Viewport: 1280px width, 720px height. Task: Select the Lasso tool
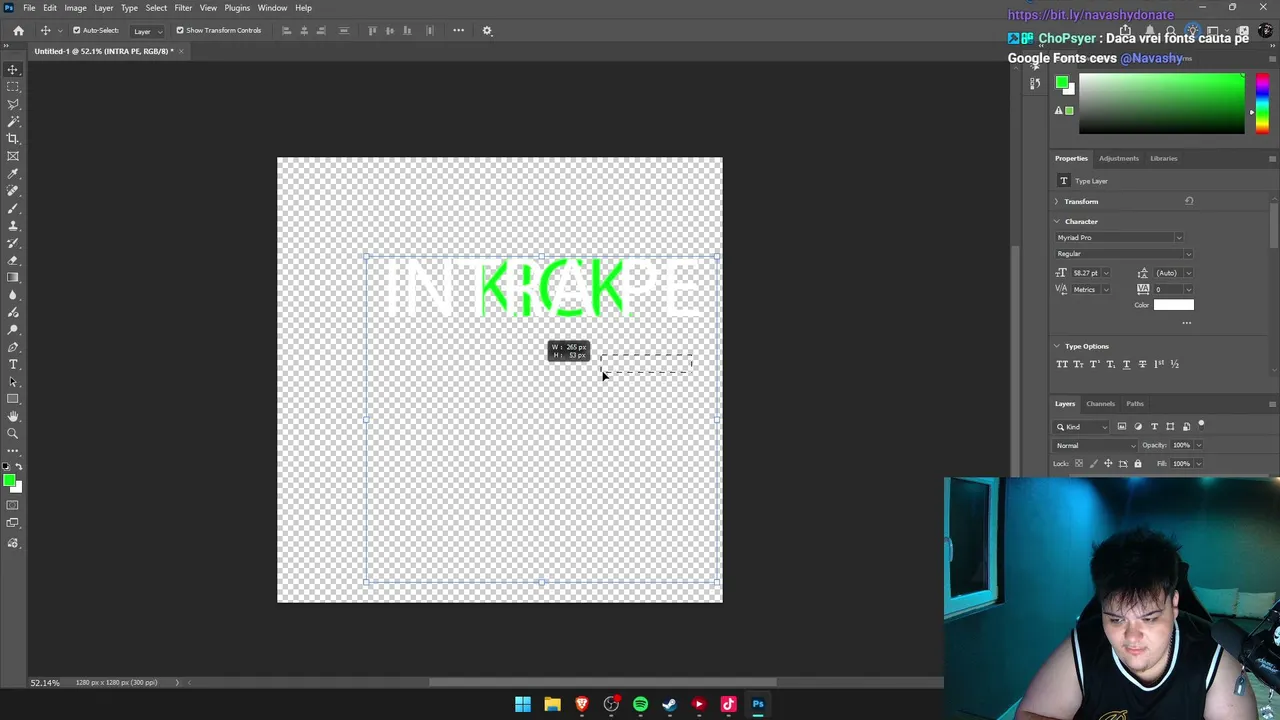pos(13,104)
